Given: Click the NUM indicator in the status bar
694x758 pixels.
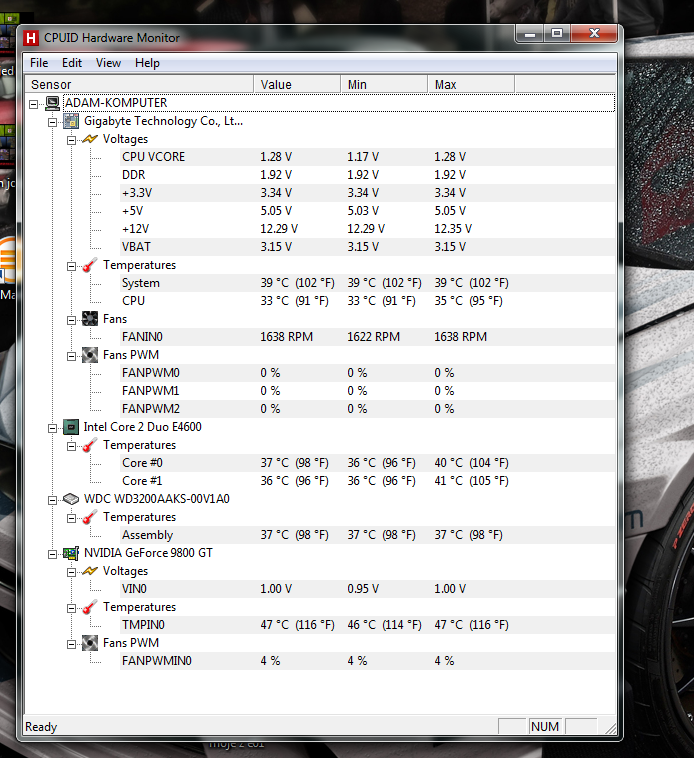Looking at the screenshot, I should tap(545, 727).
